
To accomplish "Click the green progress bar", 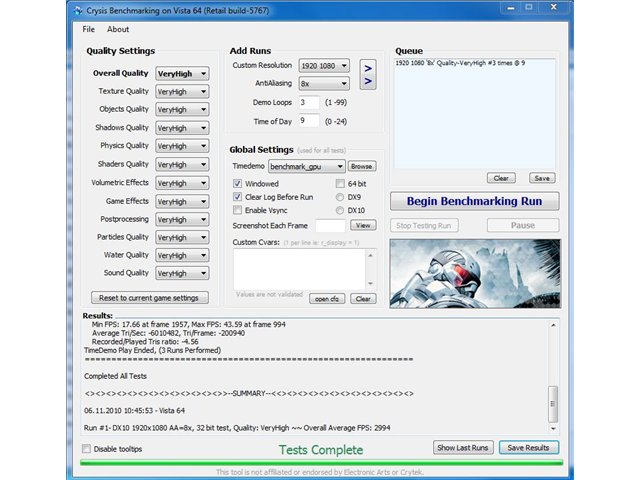I will pyautogui.click(x=321, y=462).
